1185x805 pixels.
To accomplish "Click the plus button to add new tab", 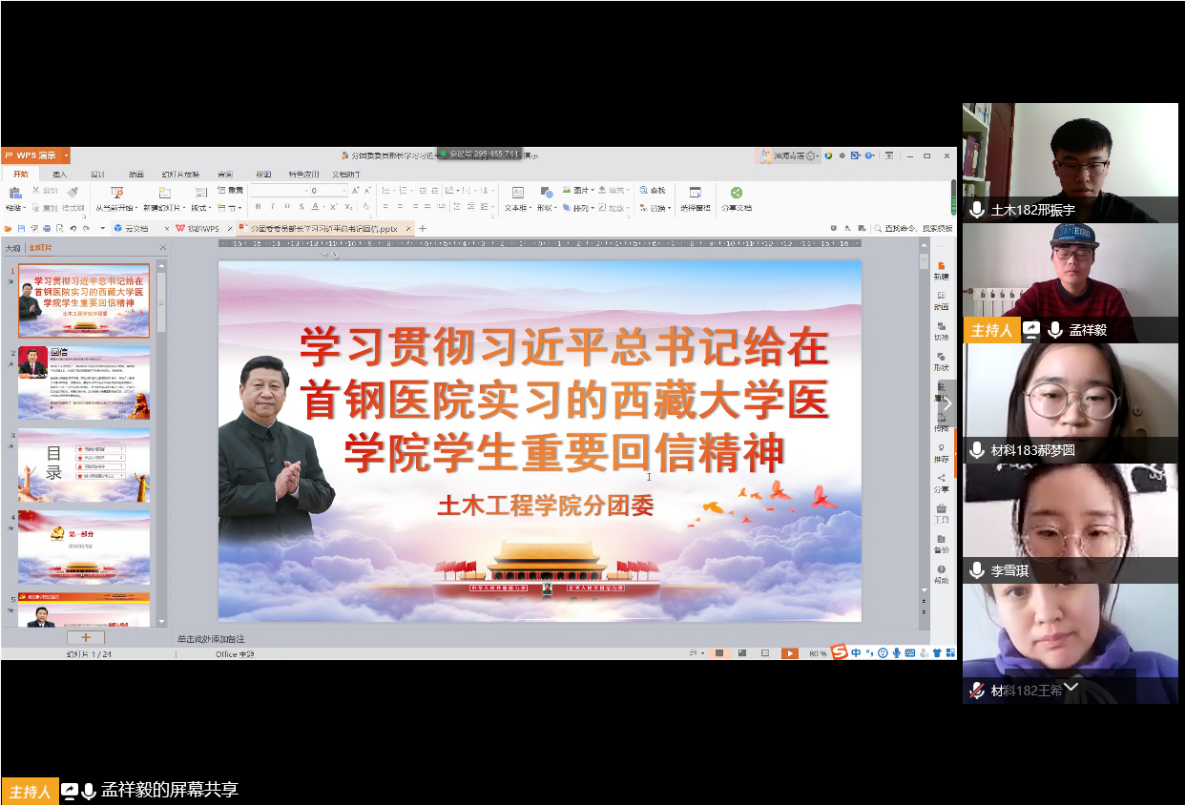I will 422,228.
